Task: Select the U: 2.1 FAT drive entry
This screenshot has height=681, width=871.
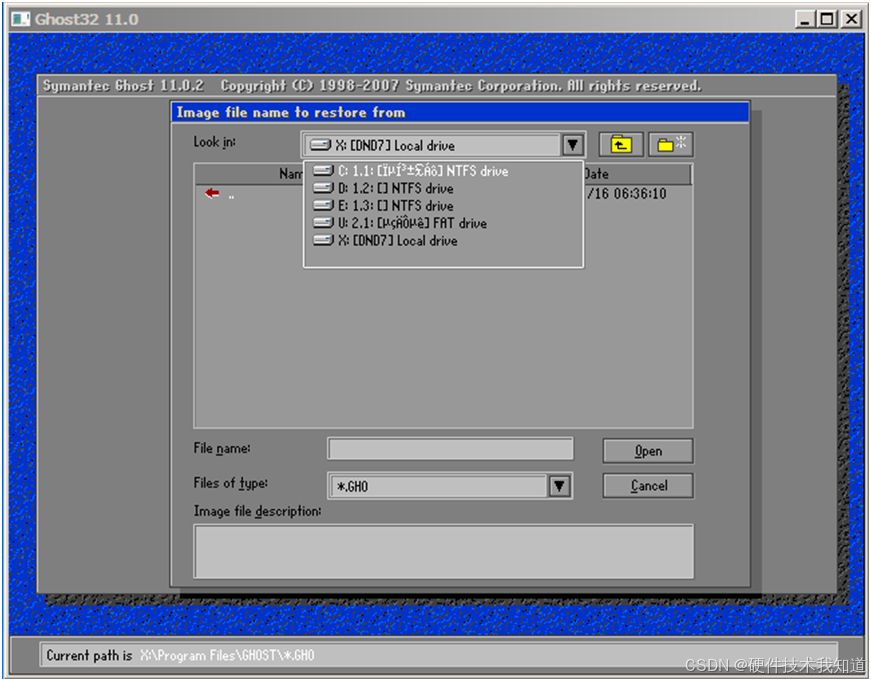Action: coord(443,223)
